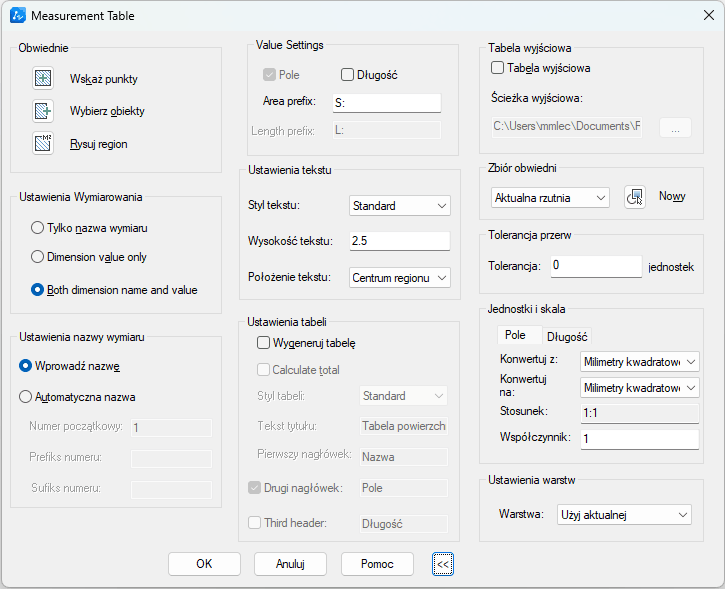The image size is (725, 589).
Task: Select Tylko nazwa wymiaru radio option
Action: pos(38,228)
